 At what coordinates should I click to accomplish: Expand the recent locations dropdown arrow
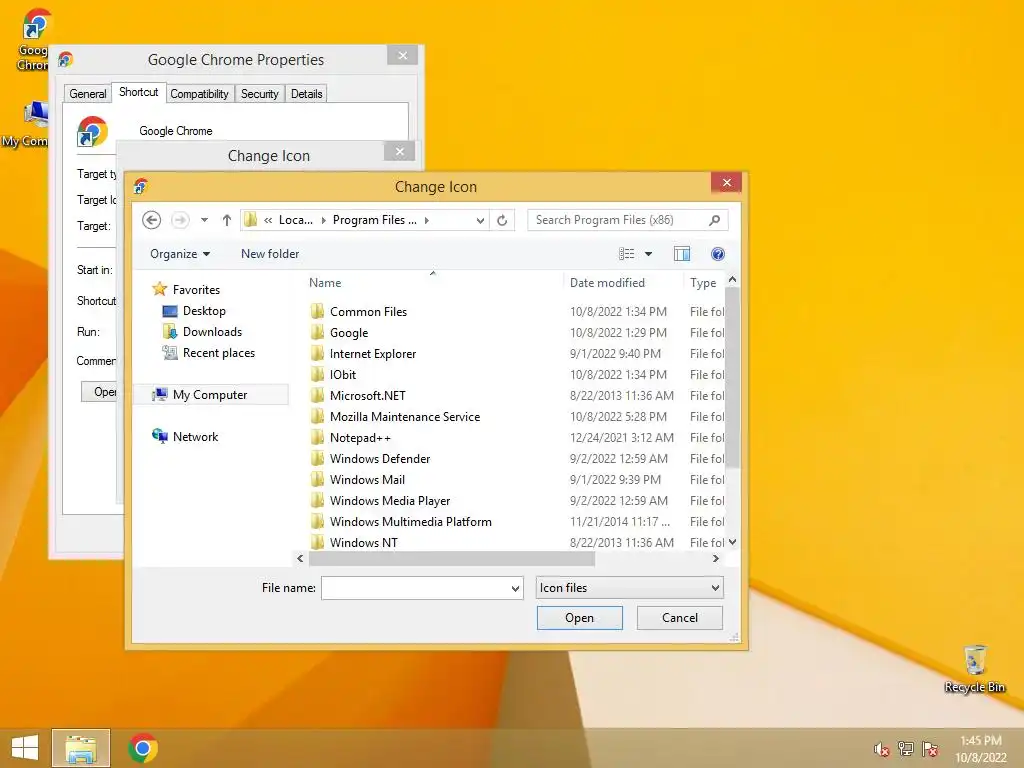tap(204, 220)
